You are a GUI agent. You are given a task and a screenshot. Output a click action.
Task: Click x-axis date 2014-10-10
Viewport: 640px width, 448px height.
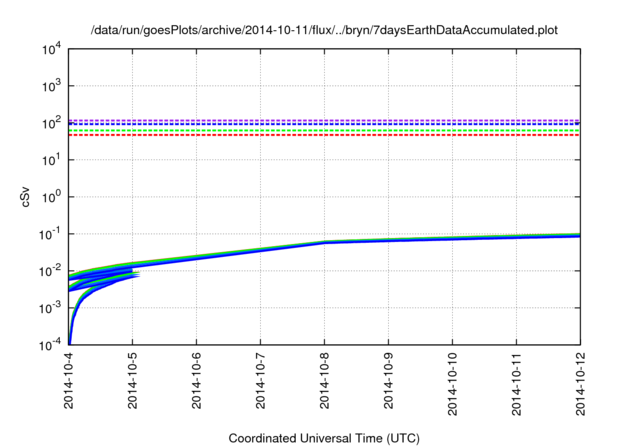(453, 384)
